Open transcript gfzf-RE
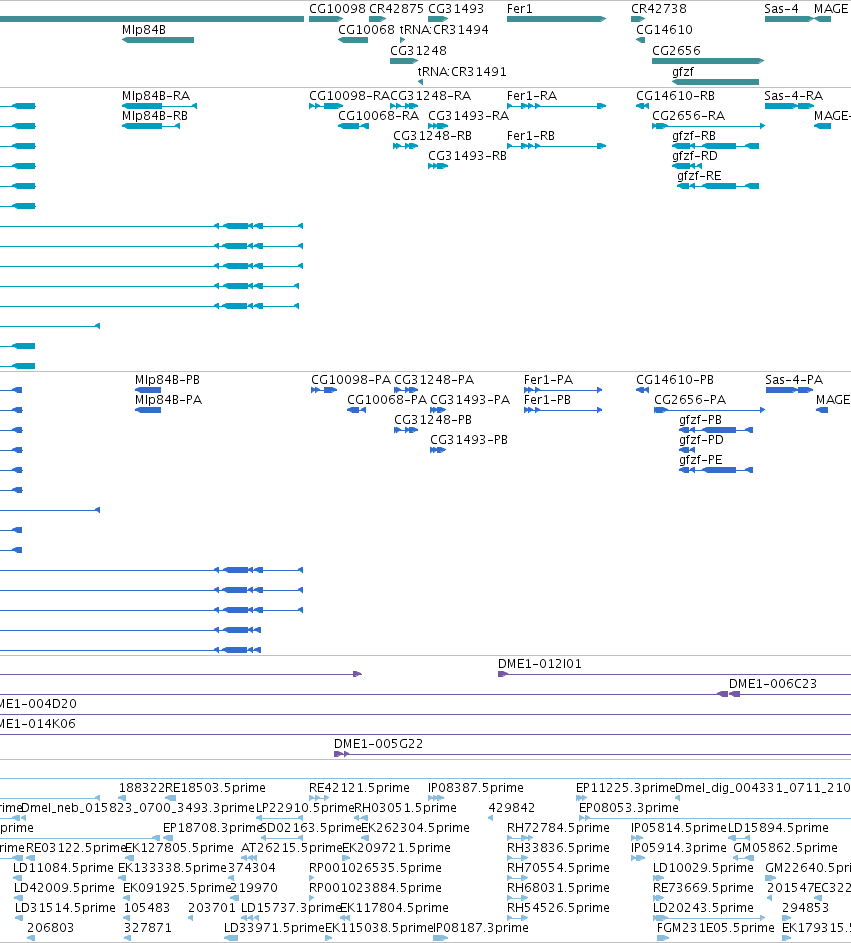Viewport: 851px width, 943px height. coord(718,186)
